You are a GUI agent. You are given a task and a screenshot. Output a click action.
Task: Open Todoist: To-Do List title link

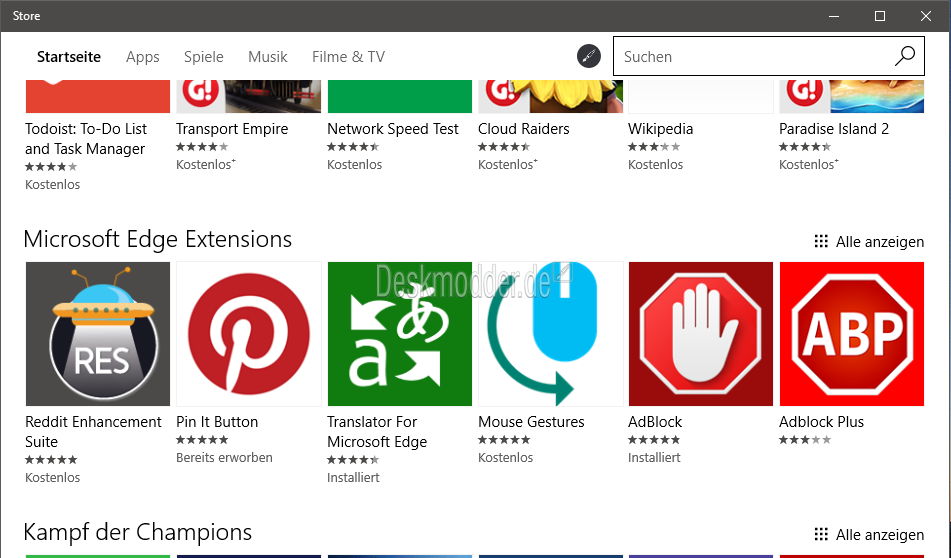(86, 139)
